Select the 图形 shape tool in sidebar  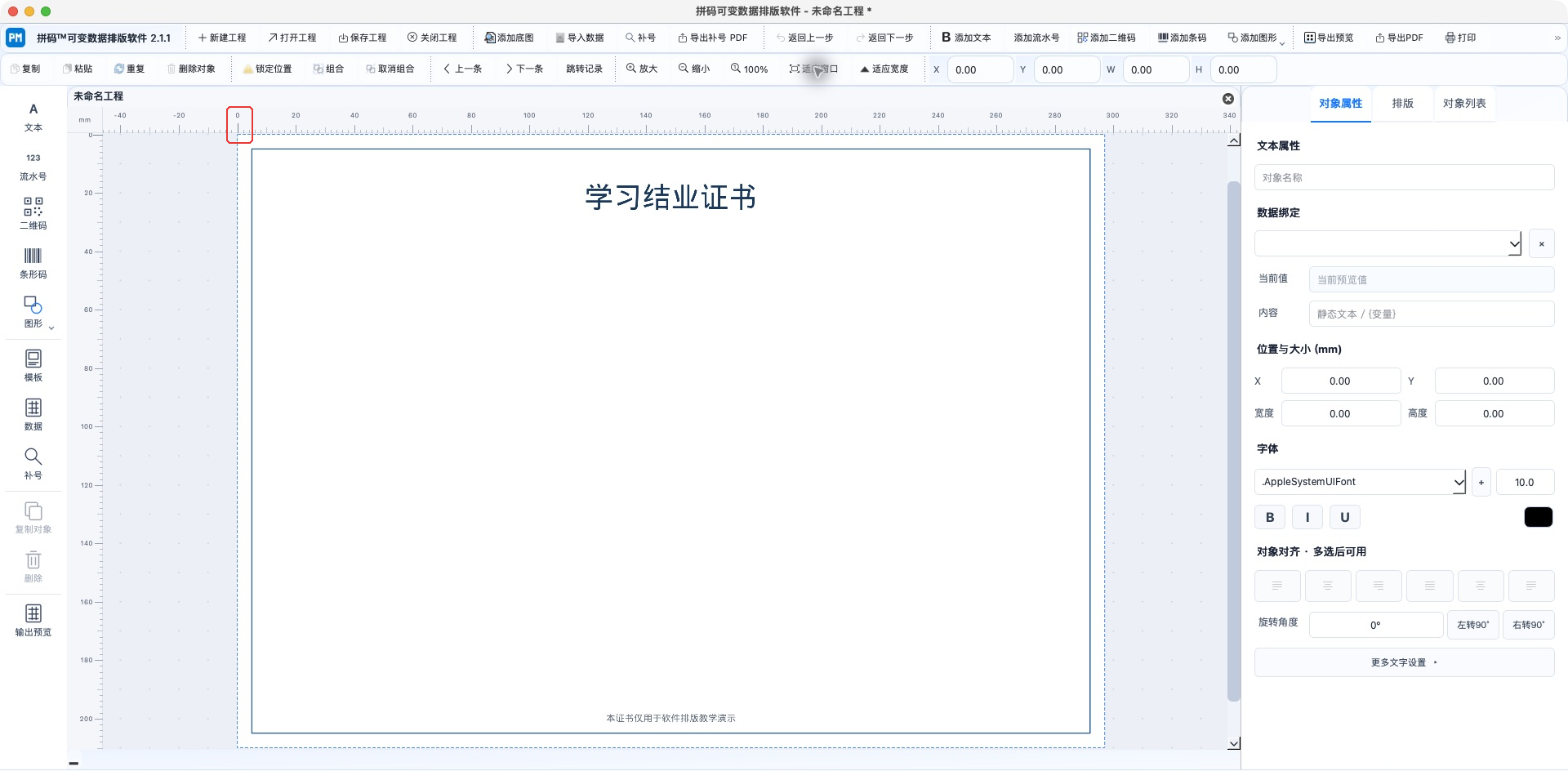click(x=33, y=312)
